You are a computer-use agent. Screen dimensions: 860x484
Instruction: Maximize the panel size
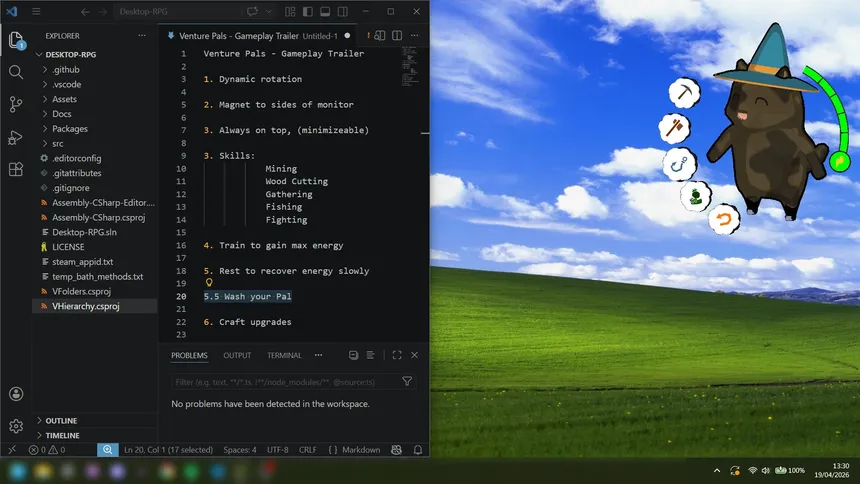(397, 355)
